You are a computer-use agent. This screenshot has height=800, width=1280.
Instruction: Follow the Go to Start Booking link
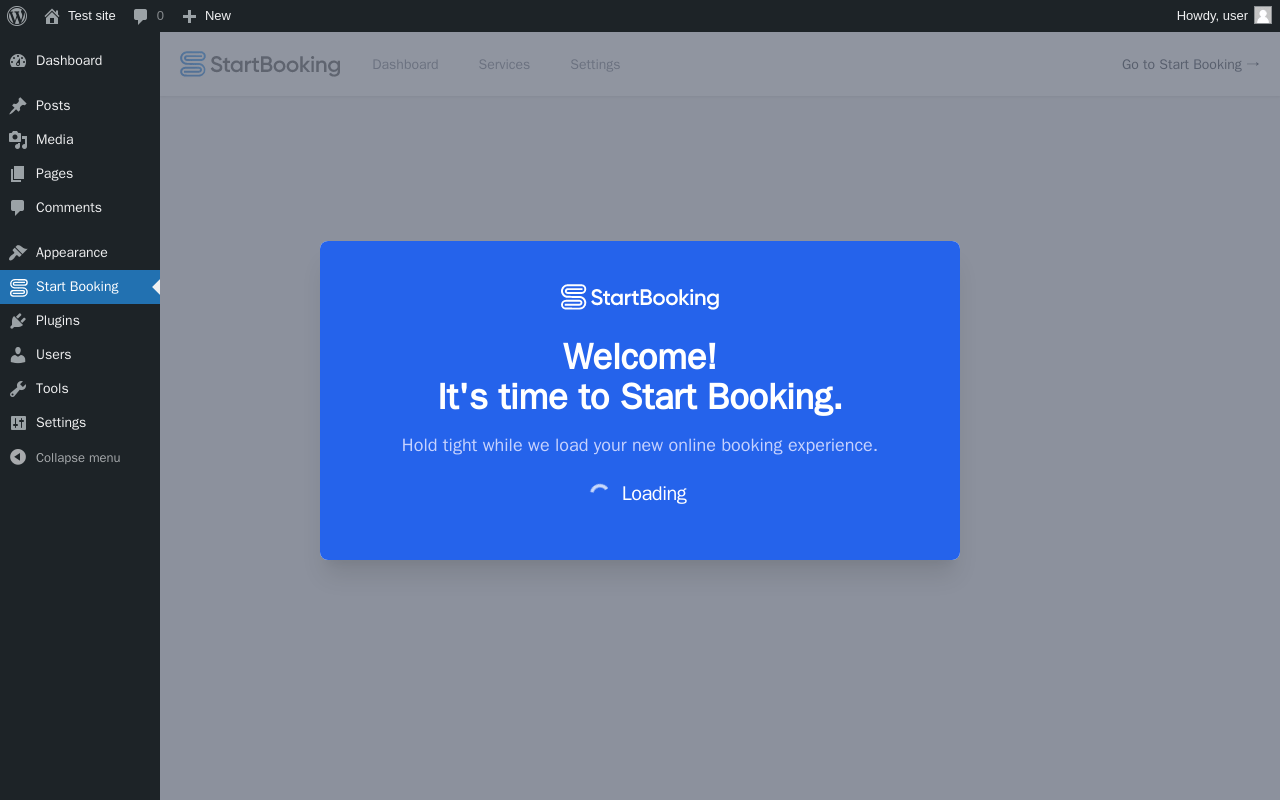tap(1190, 64)
